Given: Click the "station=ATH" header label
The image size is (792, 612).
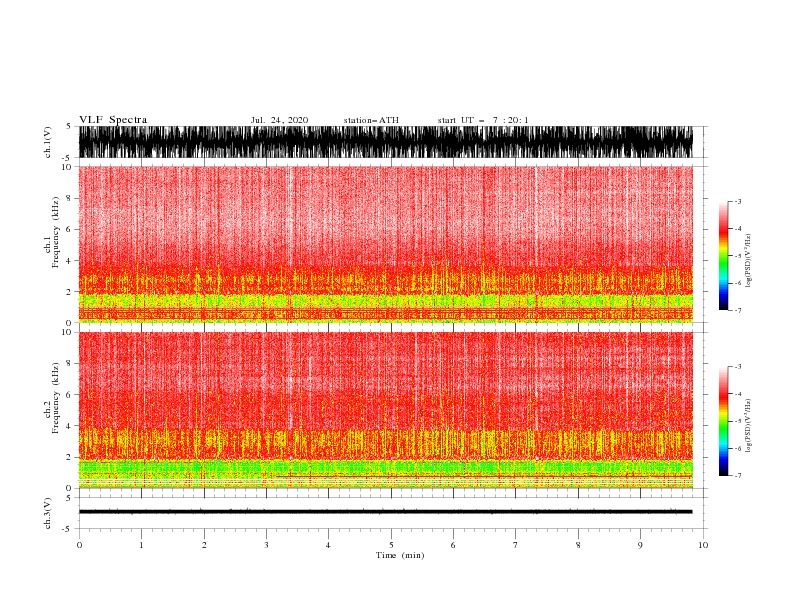Looking at the screenshot, I should (x=371, y=120).
